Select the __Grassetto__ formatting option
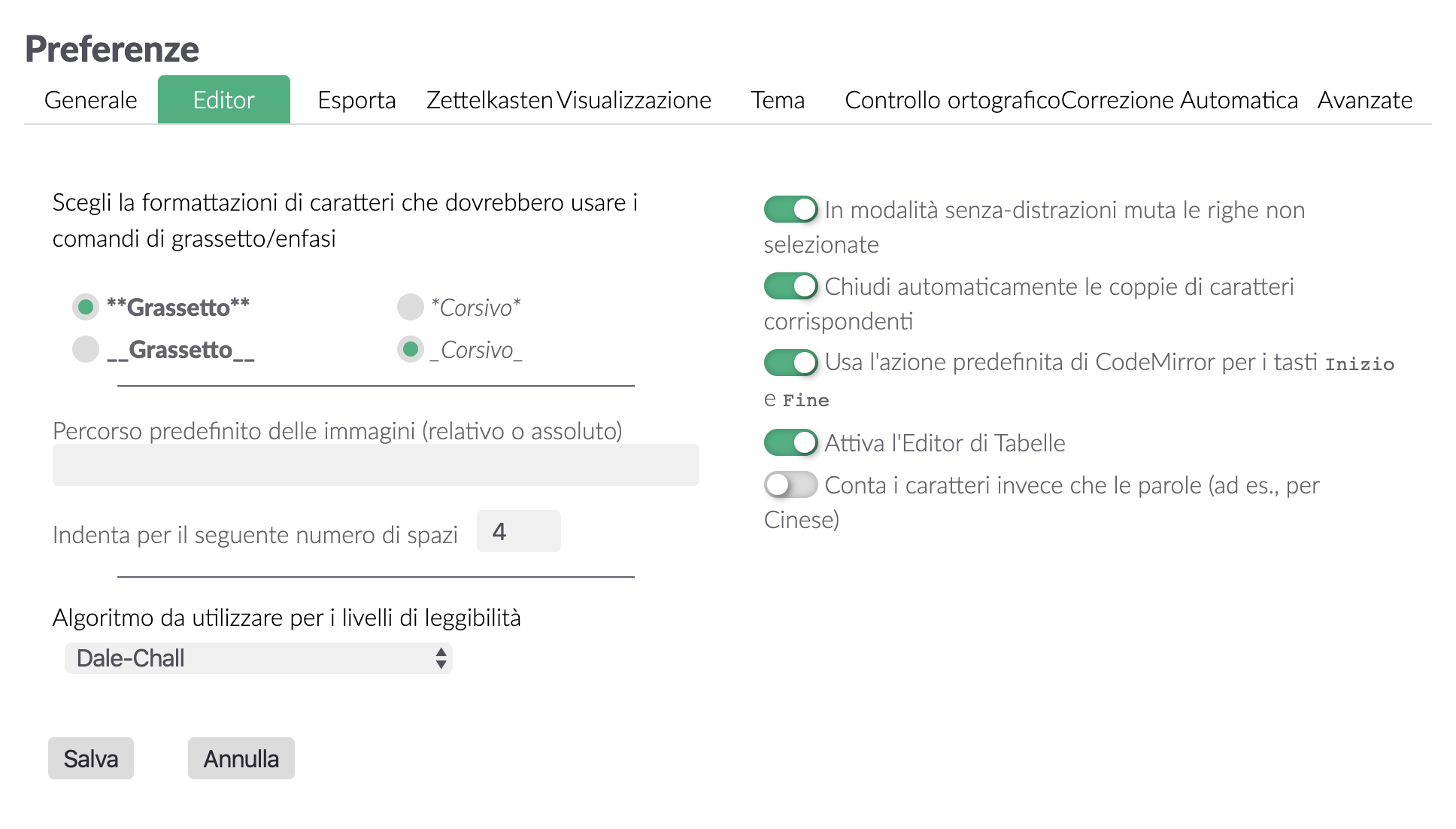The width and height of the screenshot is (1456, 829). [x=85, y=349]
